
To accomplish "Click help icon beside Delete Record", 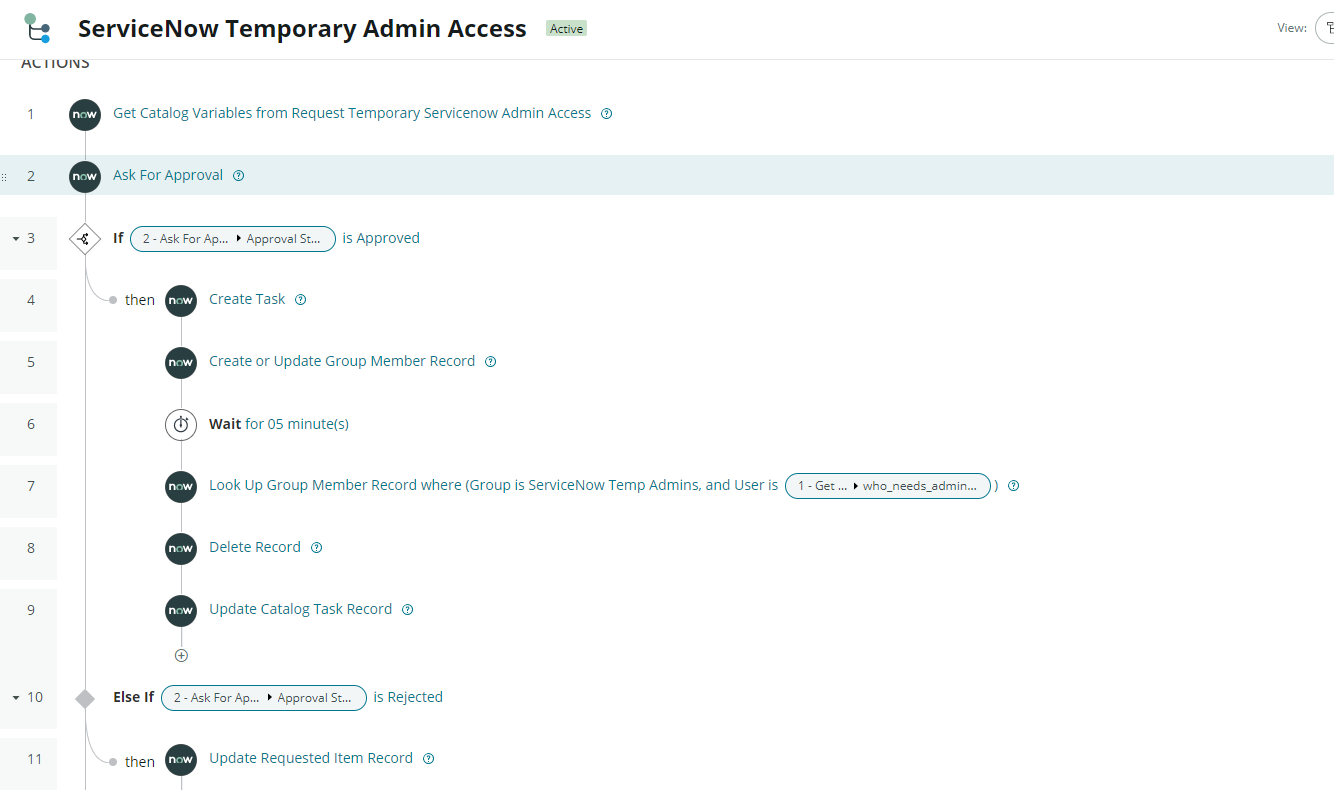I will pyautogui.click(x=317, y=548).
